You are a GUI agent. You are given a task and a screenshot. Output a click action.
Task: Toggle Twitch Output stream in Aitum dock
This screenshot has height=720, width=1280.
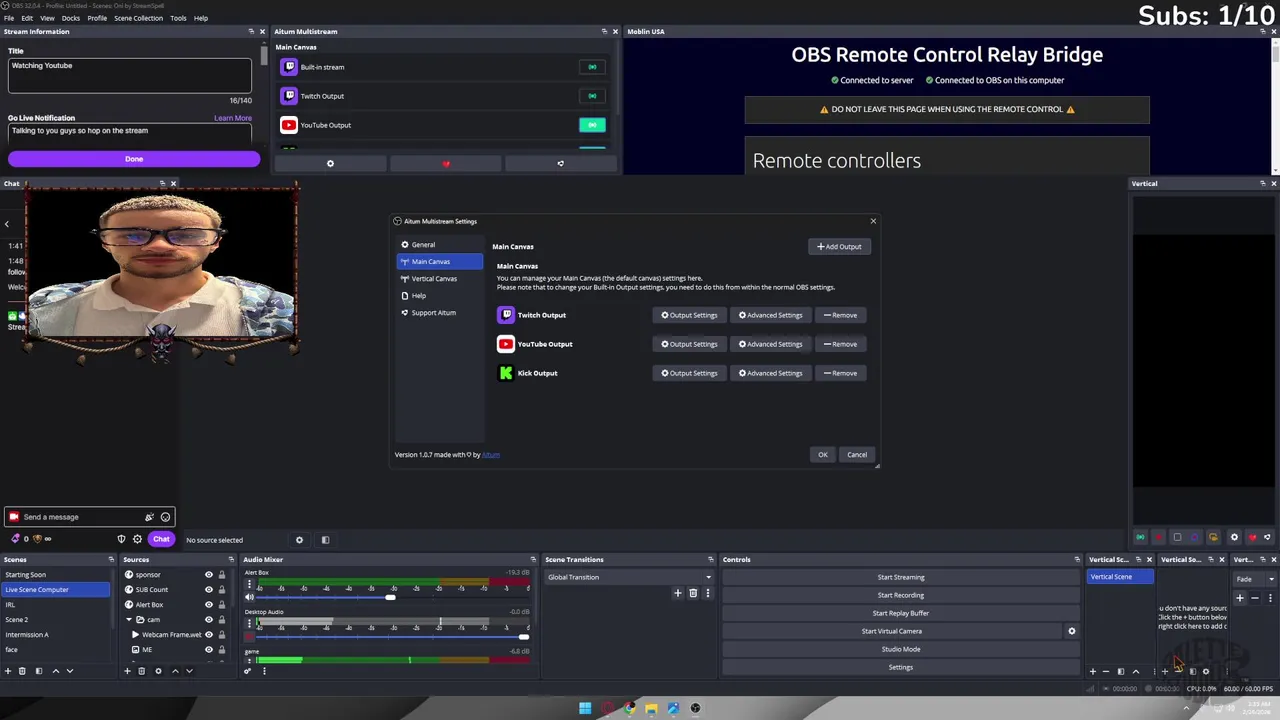(x=592, y=96)
